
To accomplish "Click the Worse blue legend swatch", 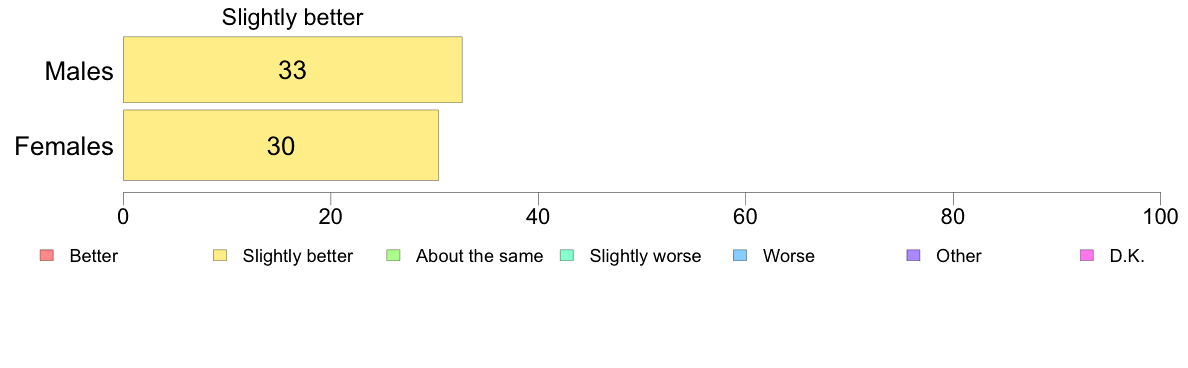I will coord(739,256).
